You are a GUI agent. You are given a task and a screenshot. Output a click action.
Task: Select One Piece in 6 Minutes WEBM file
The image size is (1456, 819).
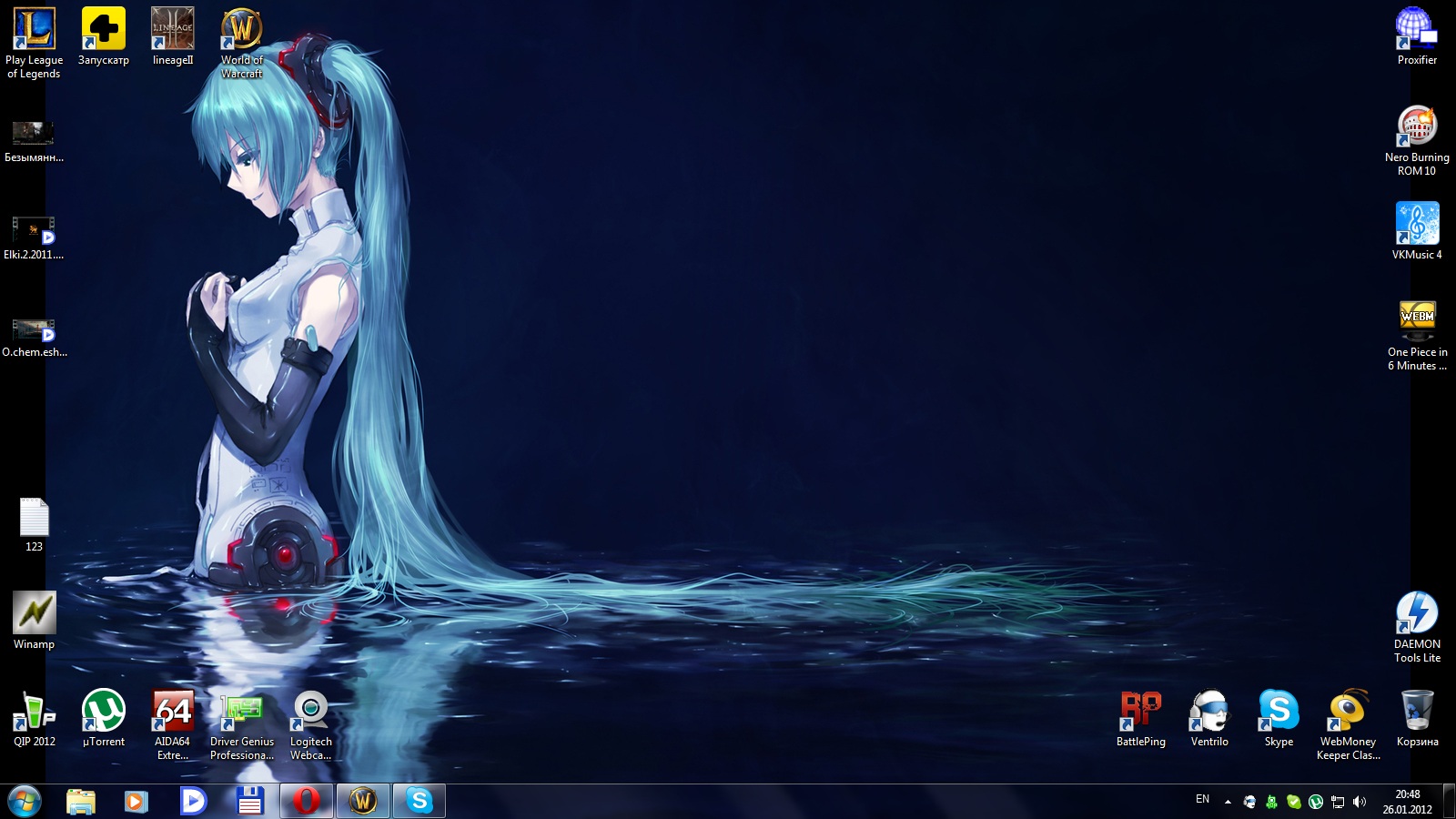pyautogui.click(x=1418, y=335)
